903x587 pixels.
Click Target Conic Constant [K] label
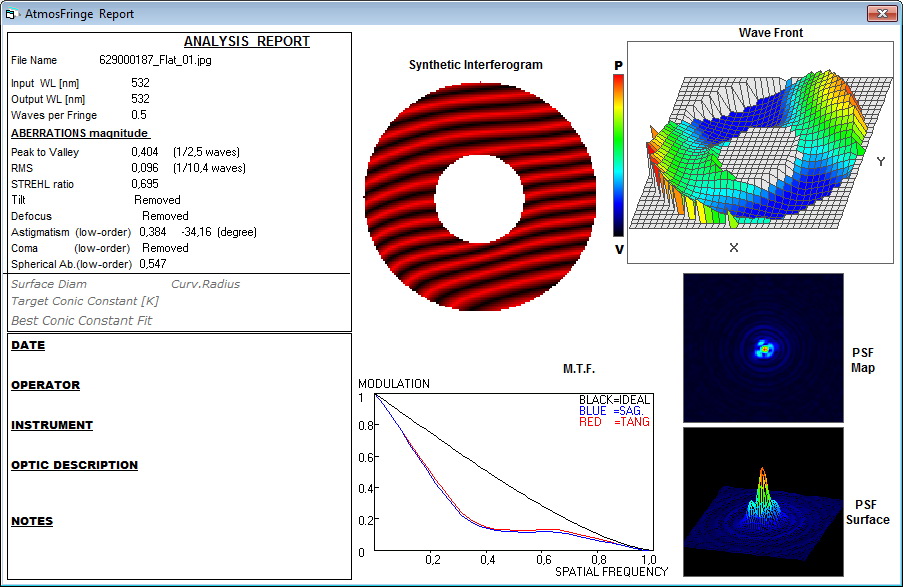[x=85, y=301]
